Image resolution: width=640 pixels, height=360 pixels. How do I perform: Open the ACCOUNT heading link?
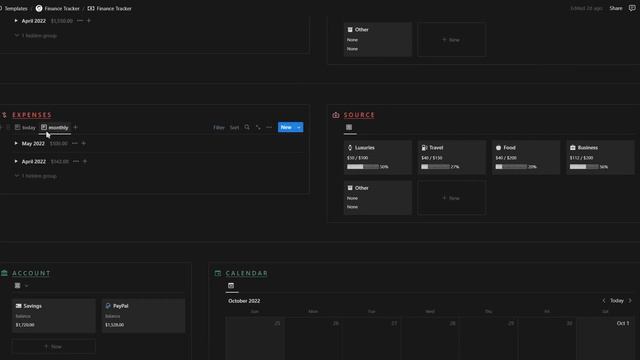pyautogui.click(x=31, y=273)
